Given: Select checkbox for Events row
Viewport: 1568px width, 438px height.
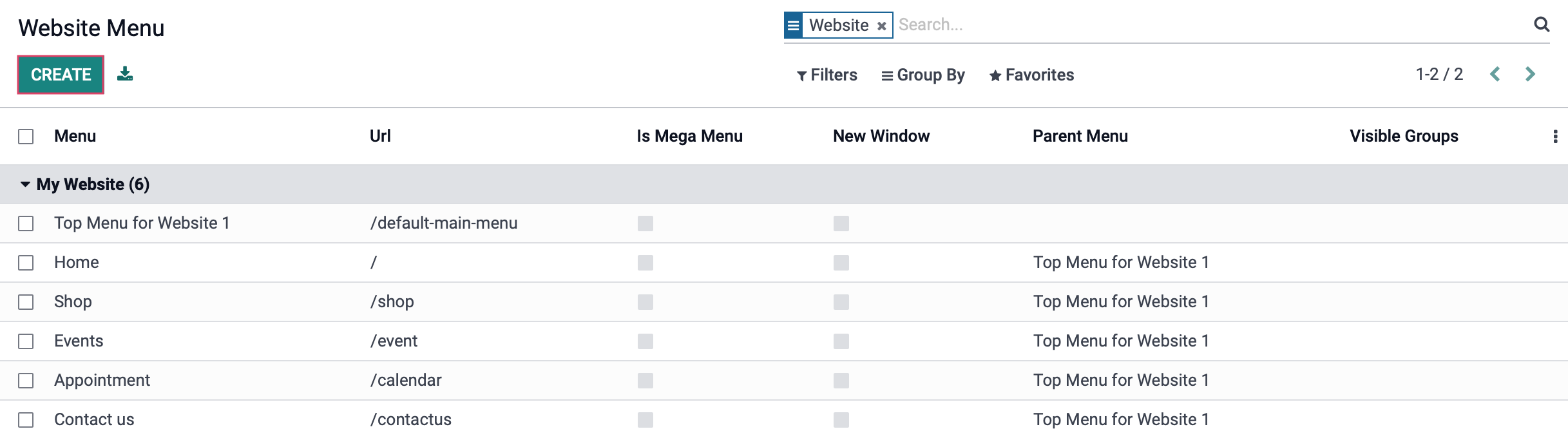Looking at the screenshot, I should (x=26, y=341).
